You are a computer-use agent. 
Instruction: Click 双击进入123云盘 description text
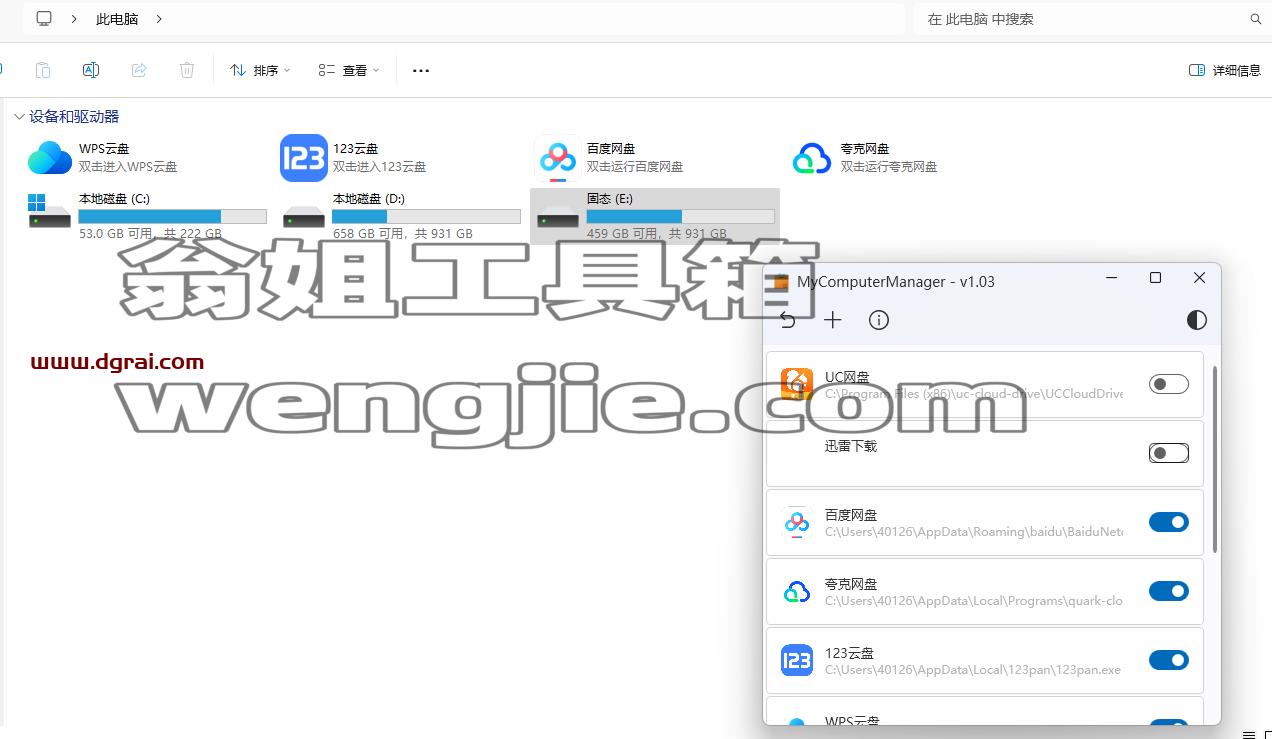[380, 167]
